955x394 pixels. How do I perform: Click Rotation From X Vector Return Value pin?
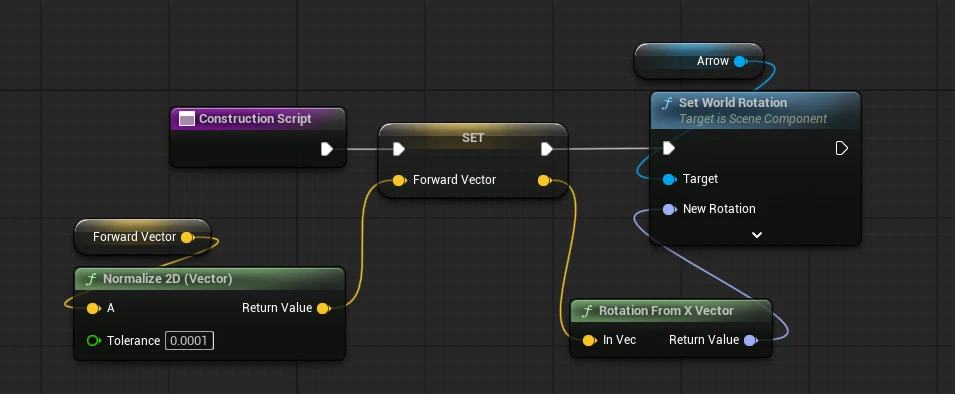750,340
